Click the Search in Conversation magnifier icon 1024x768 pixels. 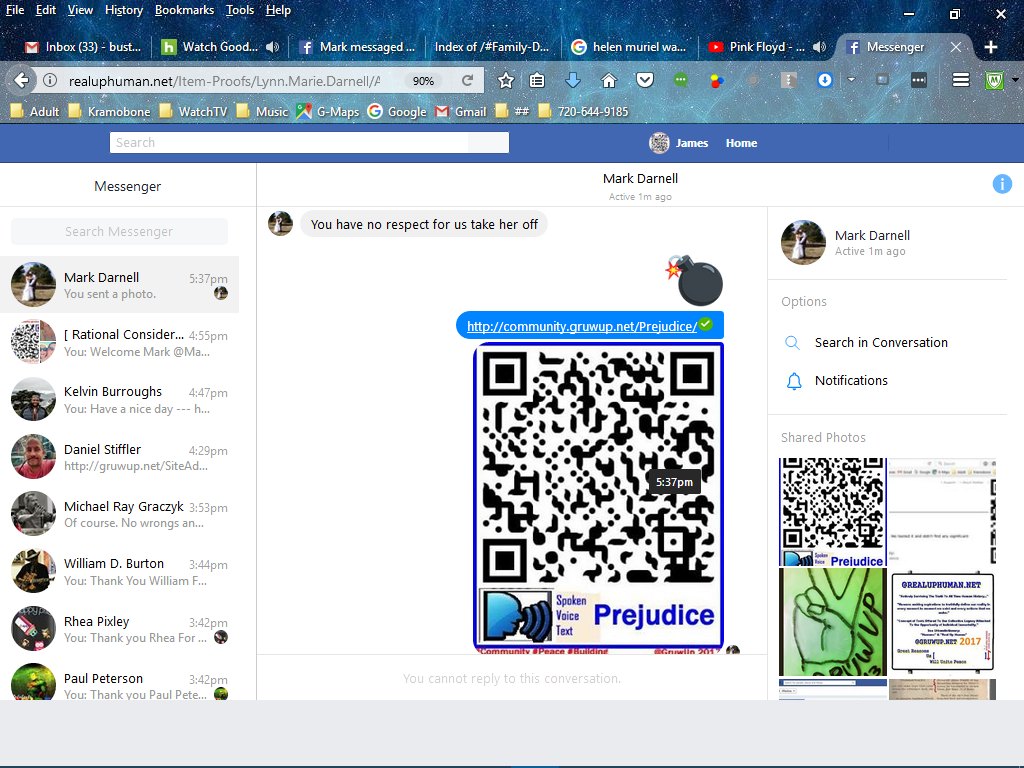click(x=792, y=343)
